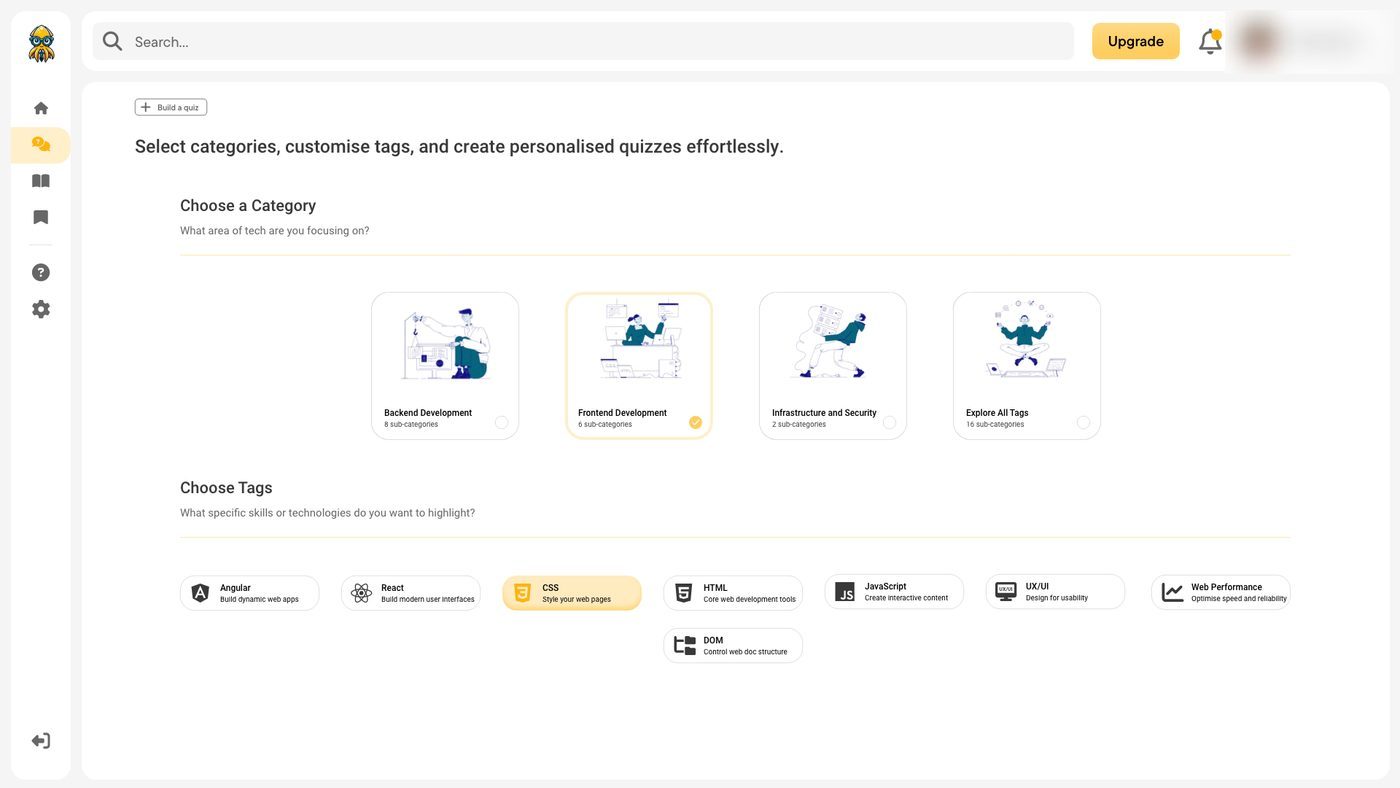1400x788 pixels.
Task: Open the bookmarks icon in sidebar
Action: [41, 217]
